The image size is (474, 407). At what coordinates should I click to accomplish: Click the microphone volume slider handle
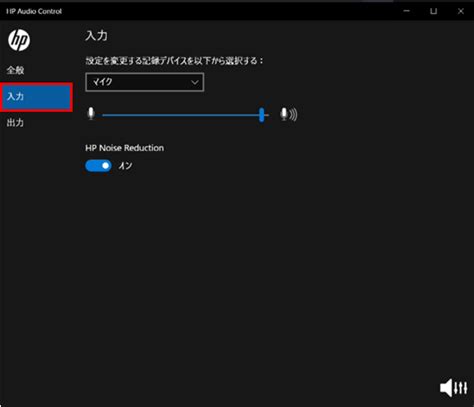point(262,115)
